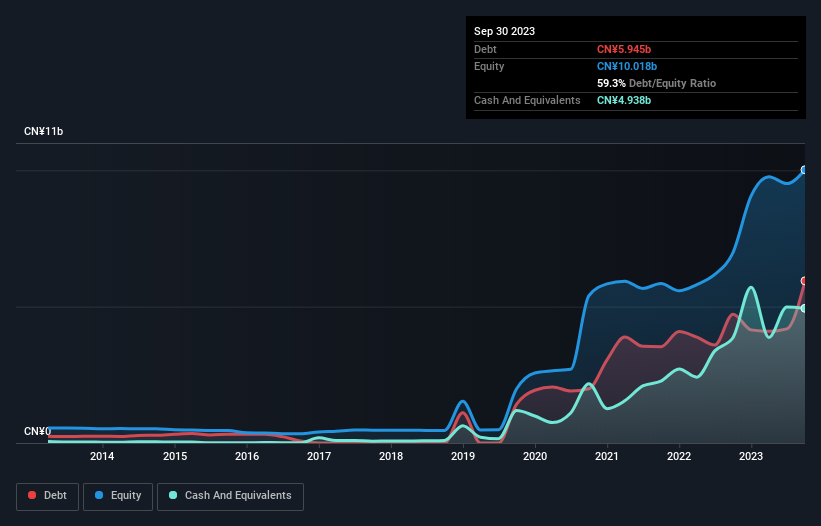Toggle the Cash And Equivalents legend button

(x=230, y=496)
